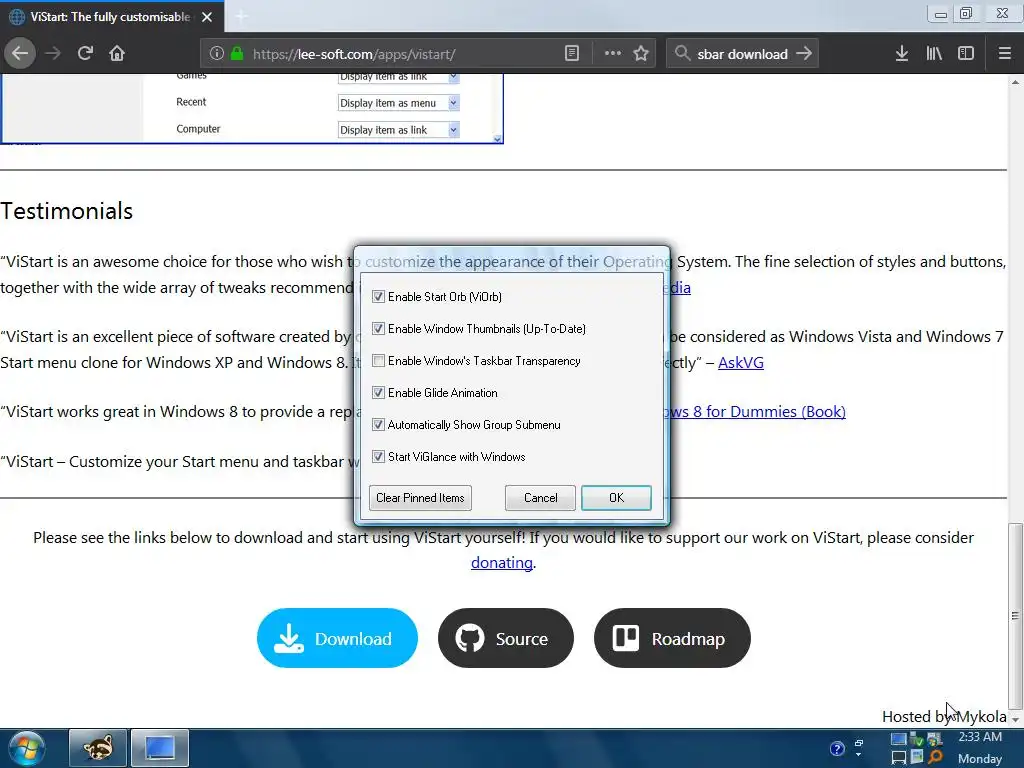Toggle the browser sidebar
The height and width of the screenshot is (768, 1024).
click(x=966, y=54)
